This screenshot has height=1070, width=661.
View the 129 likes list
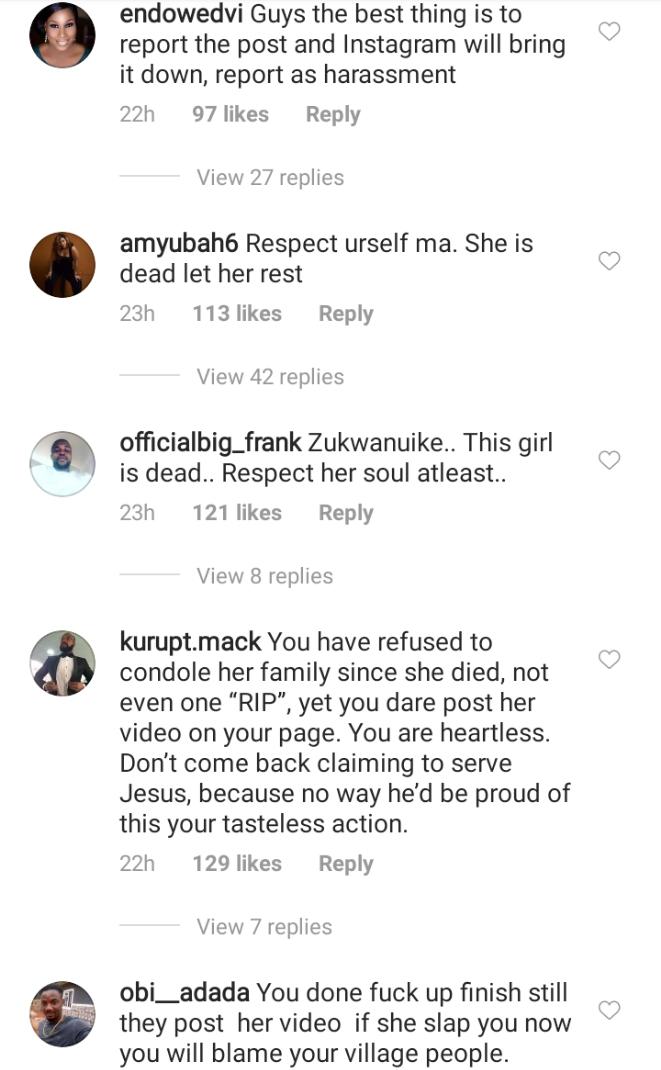[x=237, y=864]
